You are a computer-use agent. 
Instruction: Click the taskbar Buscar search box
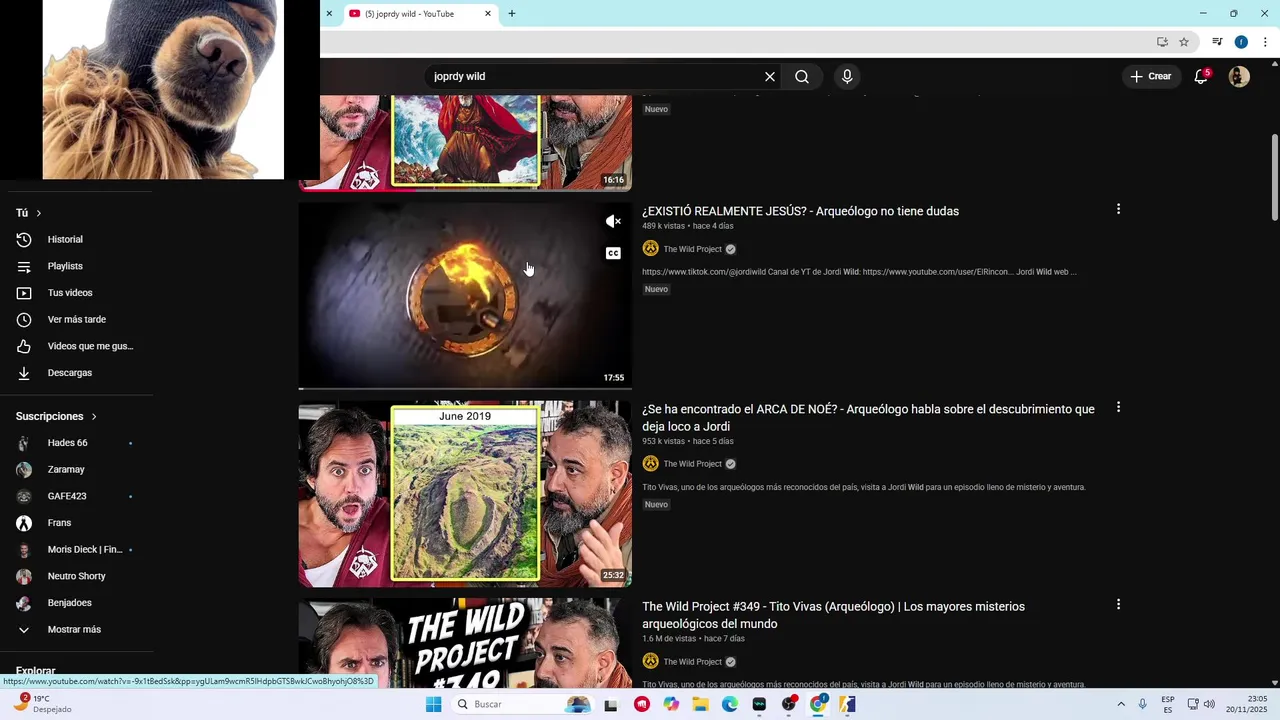pos(522,704)
